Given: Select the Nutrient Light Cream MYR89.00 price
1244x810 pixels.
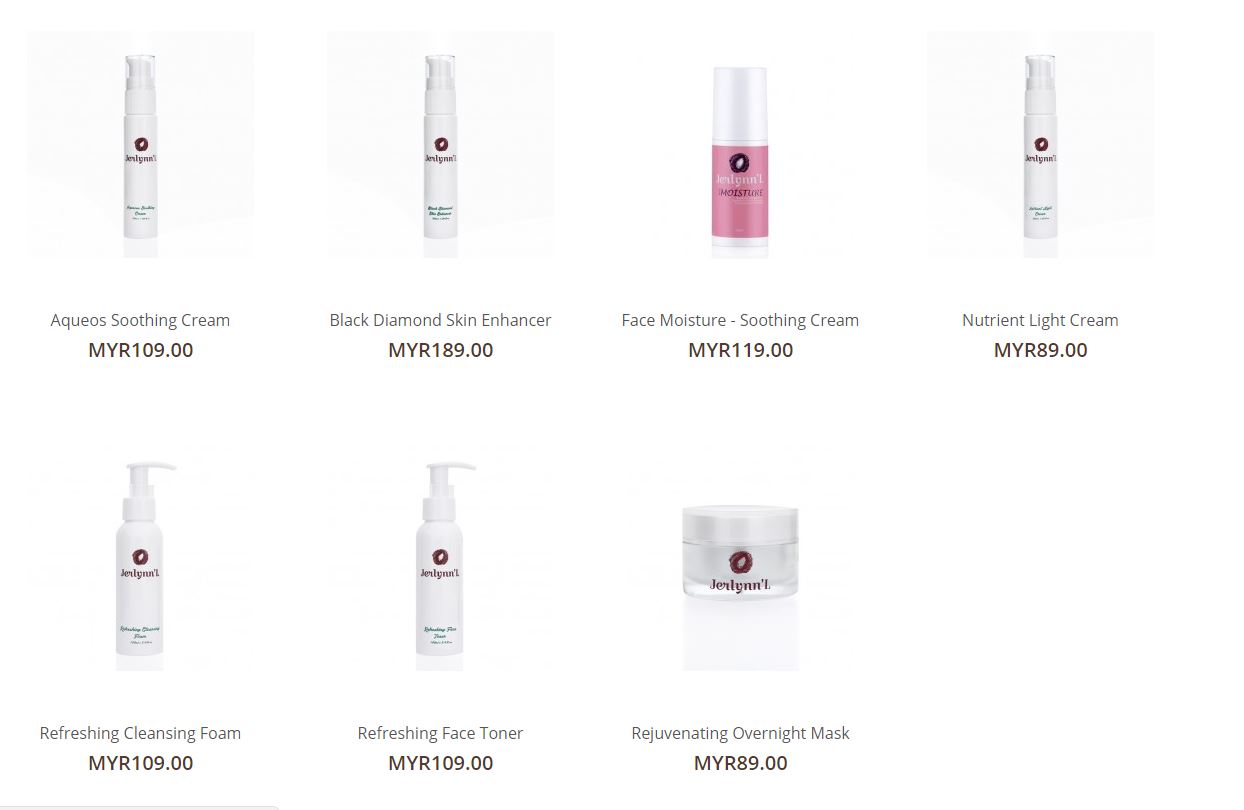Looking at the screenshot, I should (1040, 350).
